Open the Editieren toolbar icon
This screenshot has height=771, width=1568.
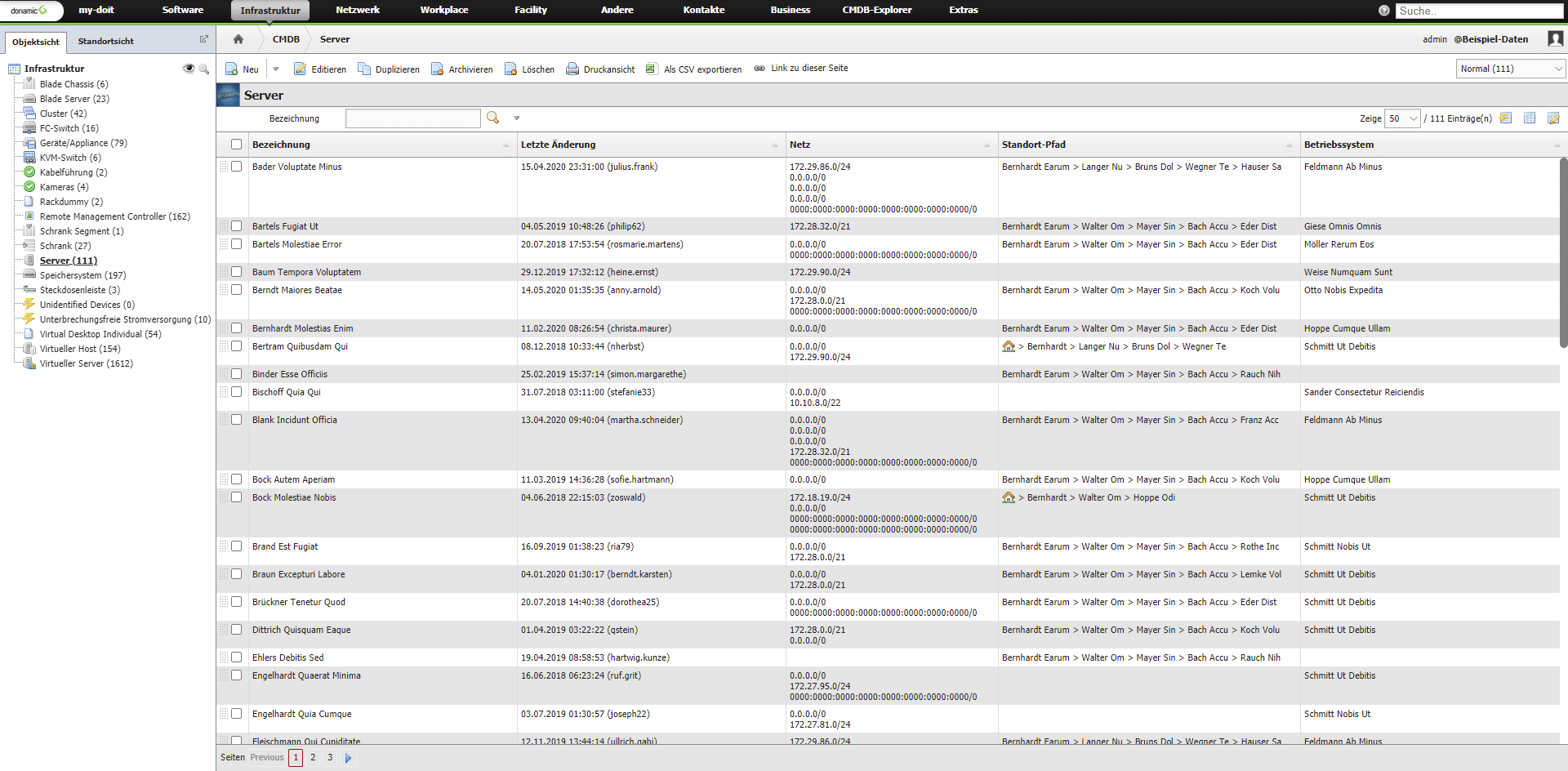(302, 69)
